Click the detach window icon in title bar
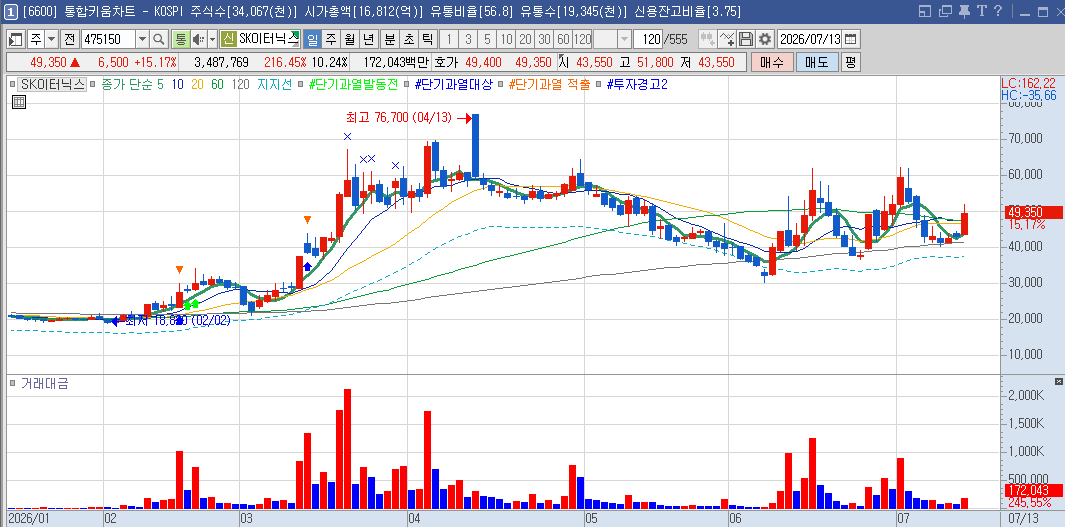Image resolution: width=1065 pixels, height=527 pixels. [x=945, y=12]
